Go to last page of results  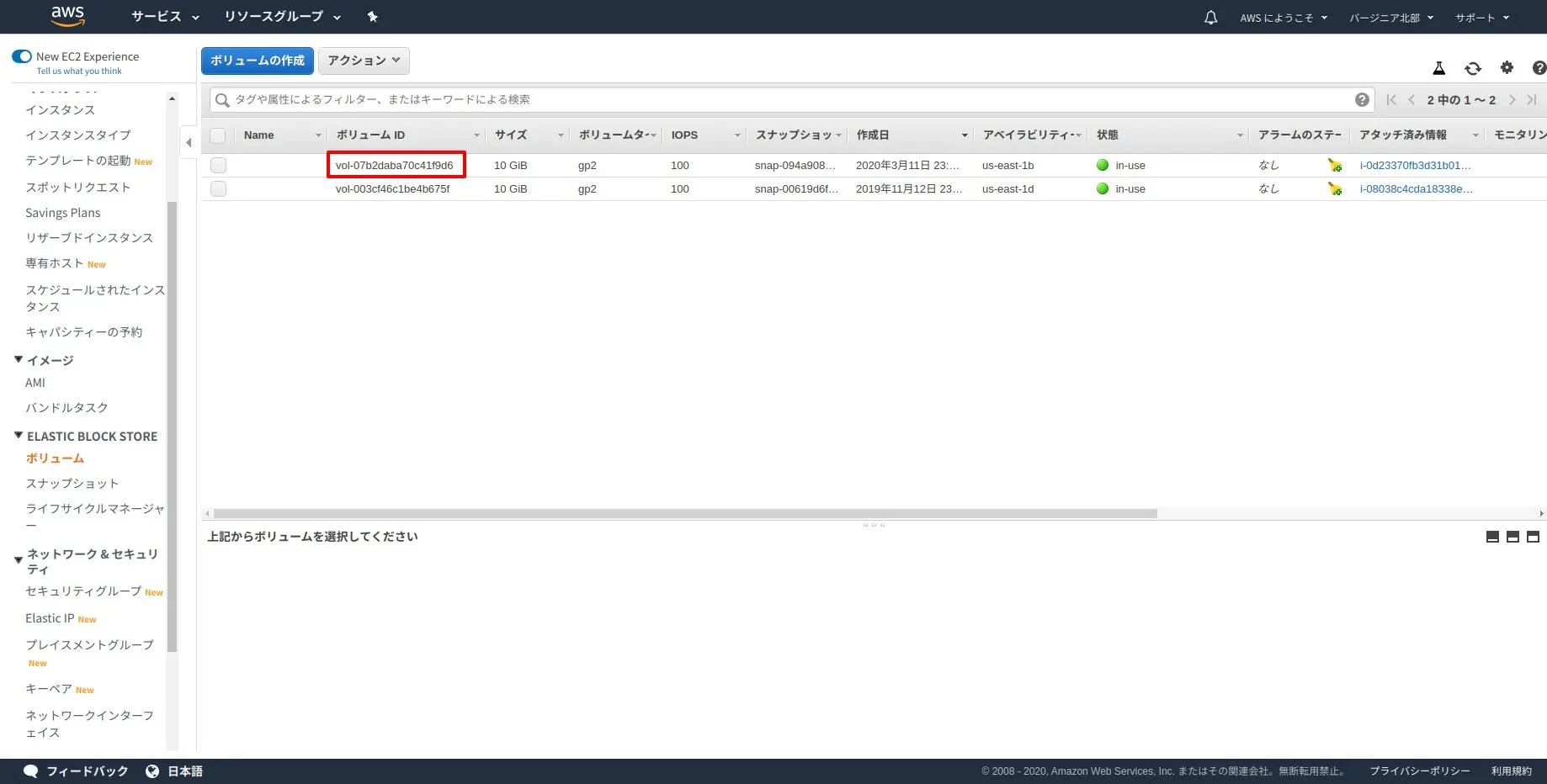pos(1532,99)
